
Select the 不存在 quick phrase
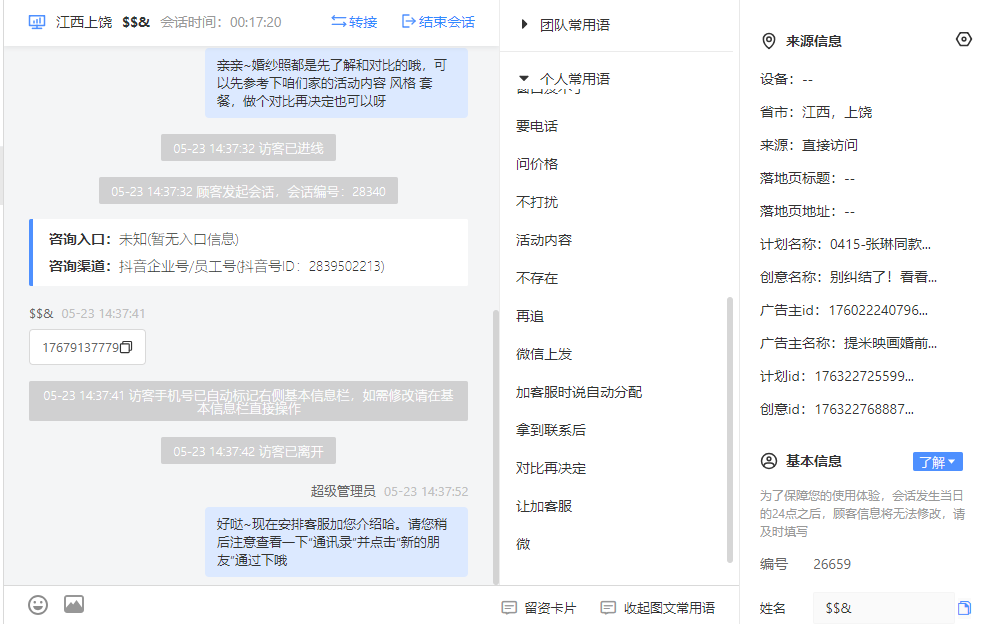(x=537, y=278)
